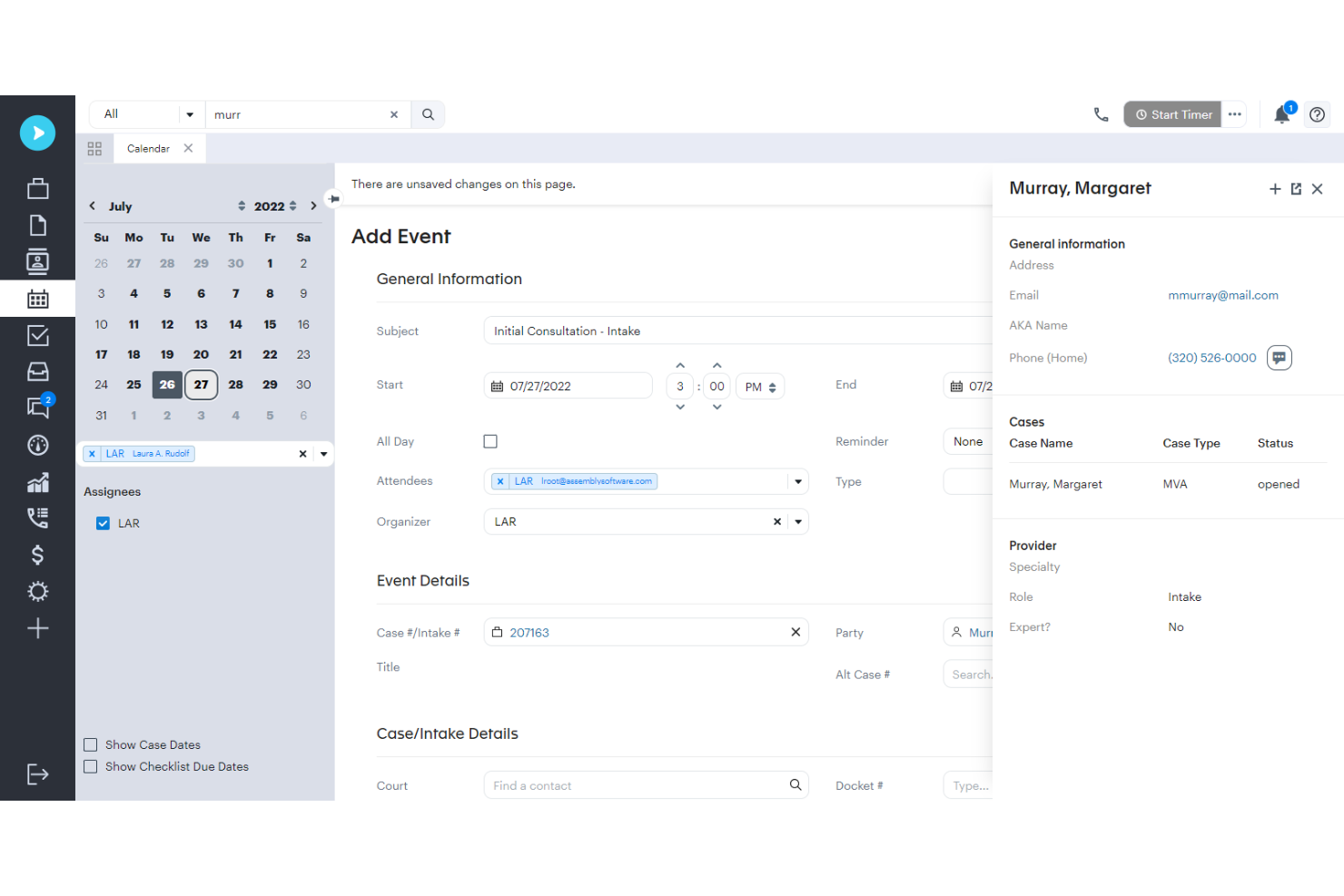Remove the LAR attendee tag
1344x896 pixels.
pyautogui.click(x=500, y=481)
